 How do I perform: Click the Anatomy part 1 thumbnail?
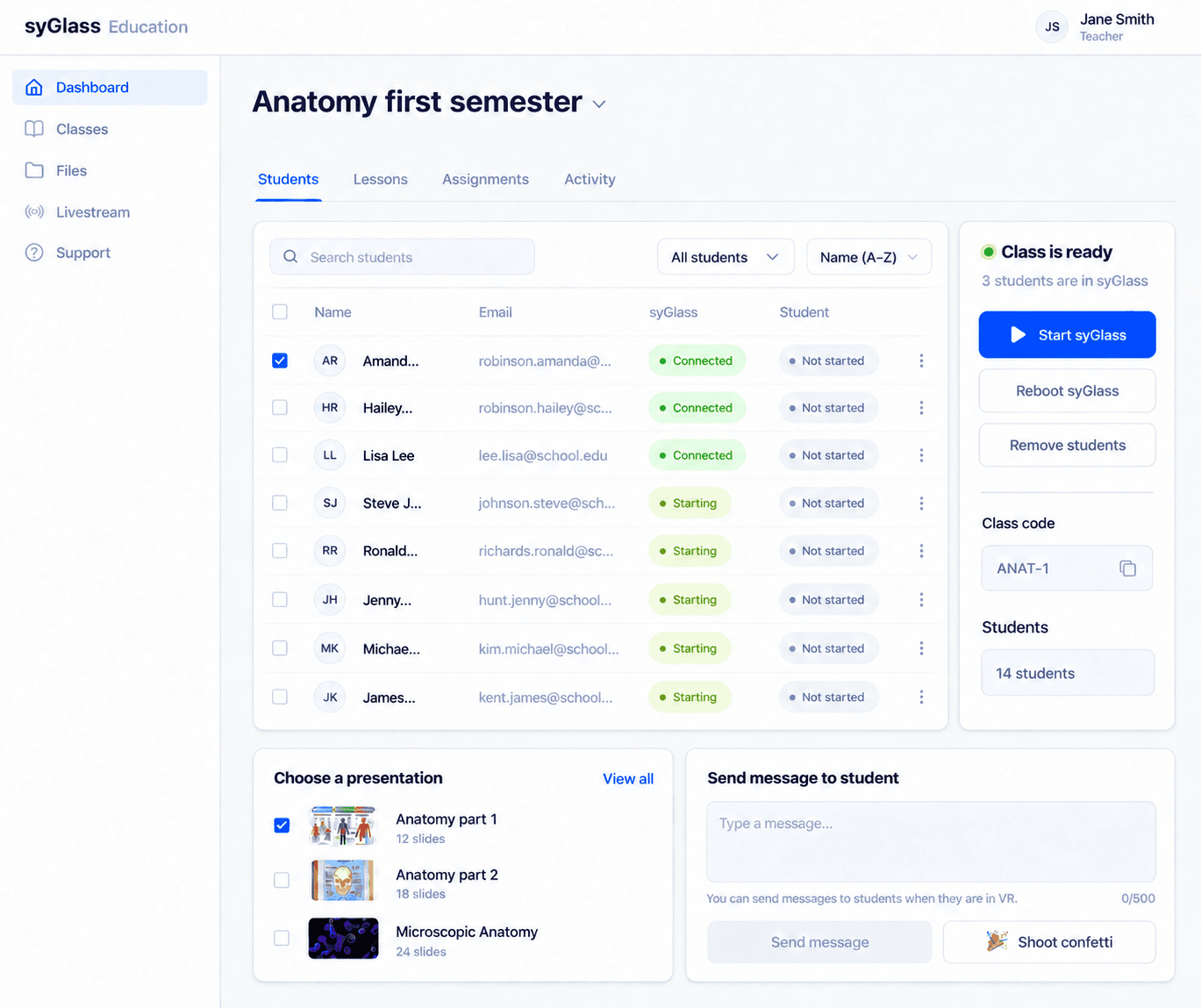pyautogui.click(x=343, y=826)
